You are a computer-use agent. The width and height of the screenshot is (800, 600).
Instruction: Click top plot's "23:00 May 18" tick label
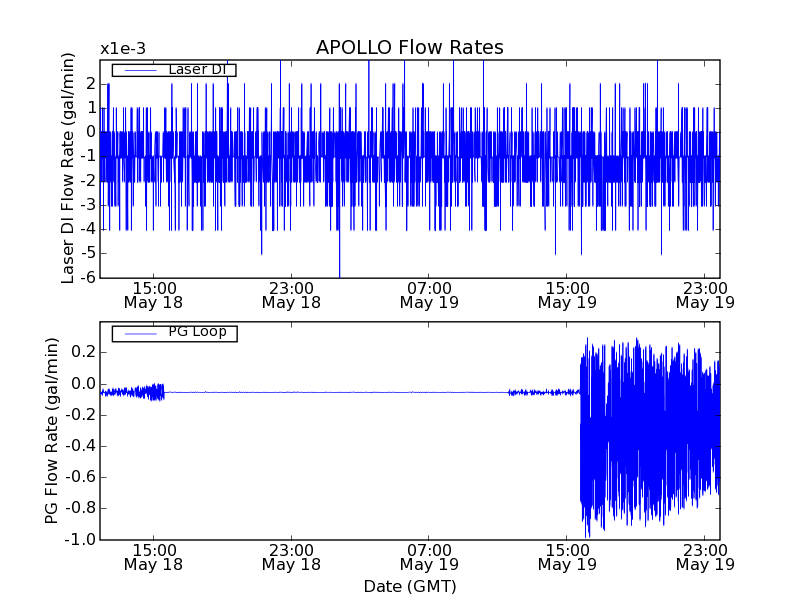tap(291, 294)
